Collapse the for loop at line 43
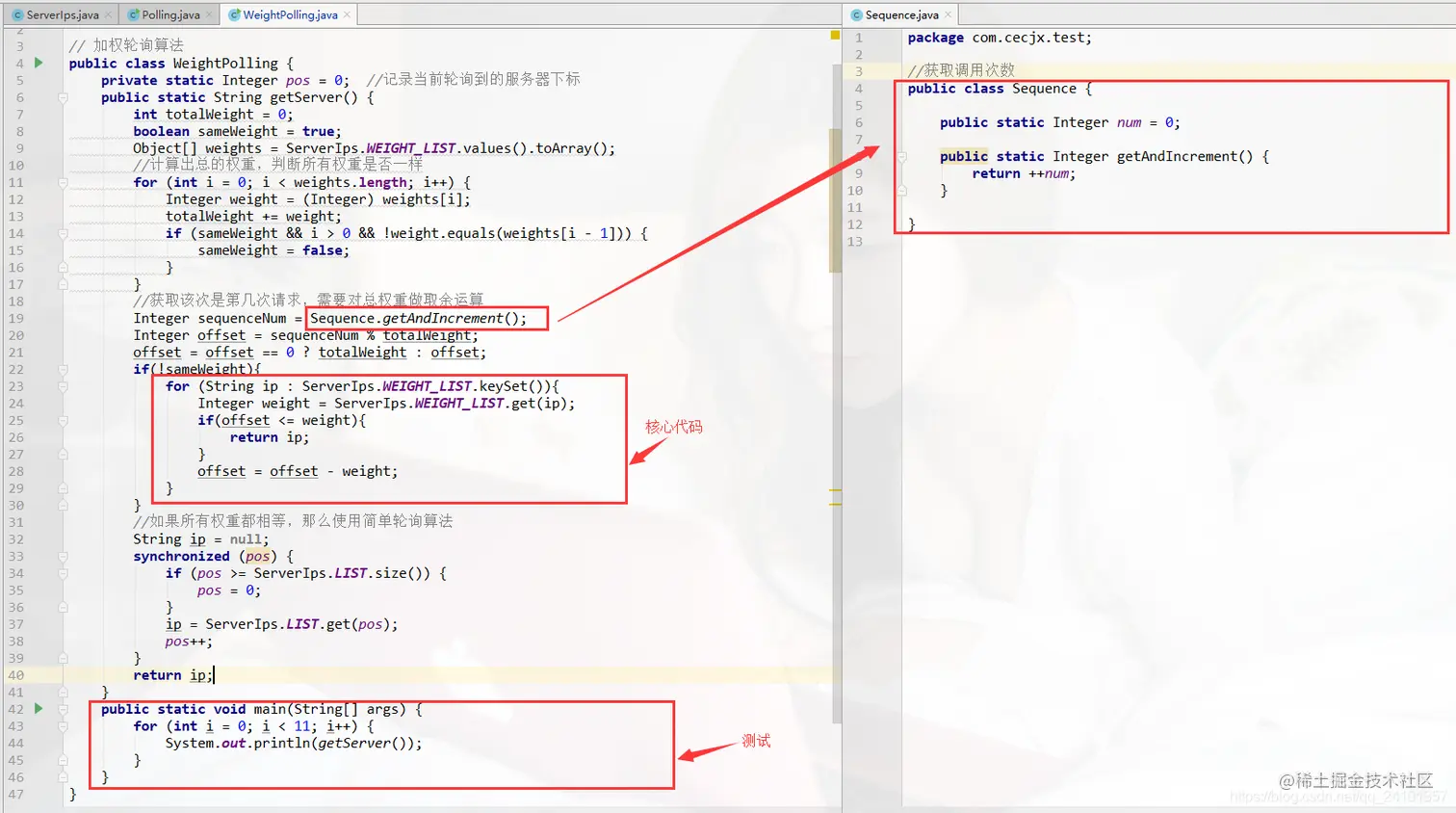1456x813 pixels. pos(63,726)
